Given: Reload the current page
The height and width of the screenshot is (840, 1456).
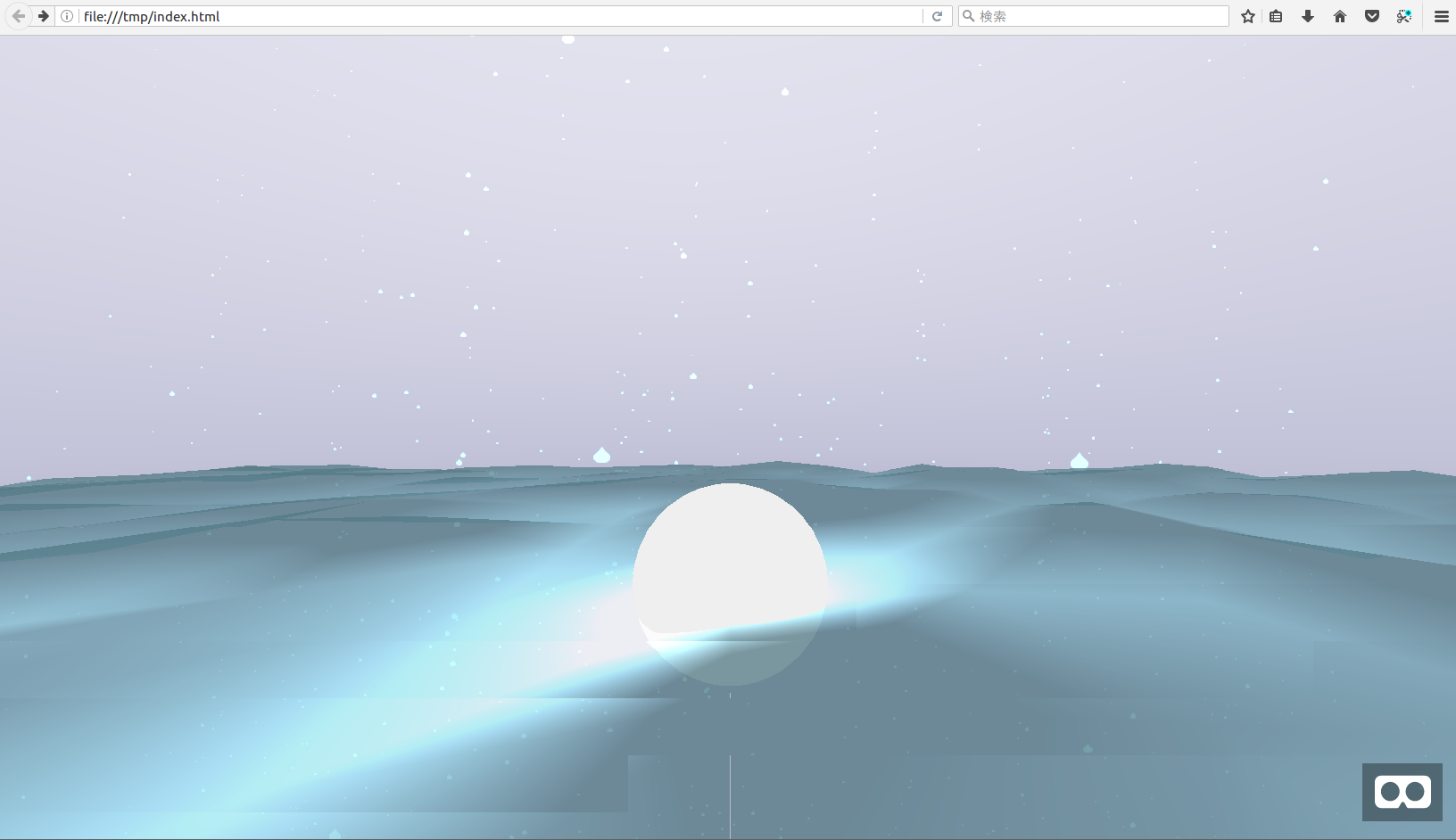Looking at the screenshot, I should (937, 16).
